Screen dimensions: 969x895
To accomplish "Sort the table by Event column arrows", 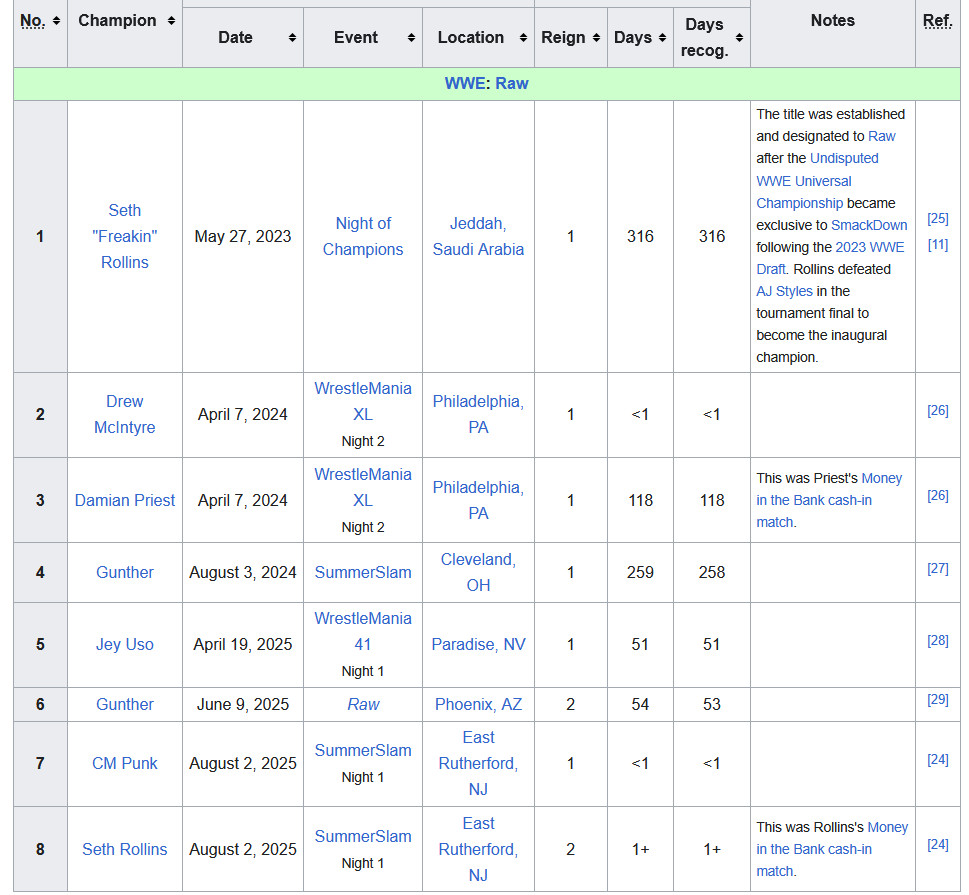I will [x=411, y=38].
